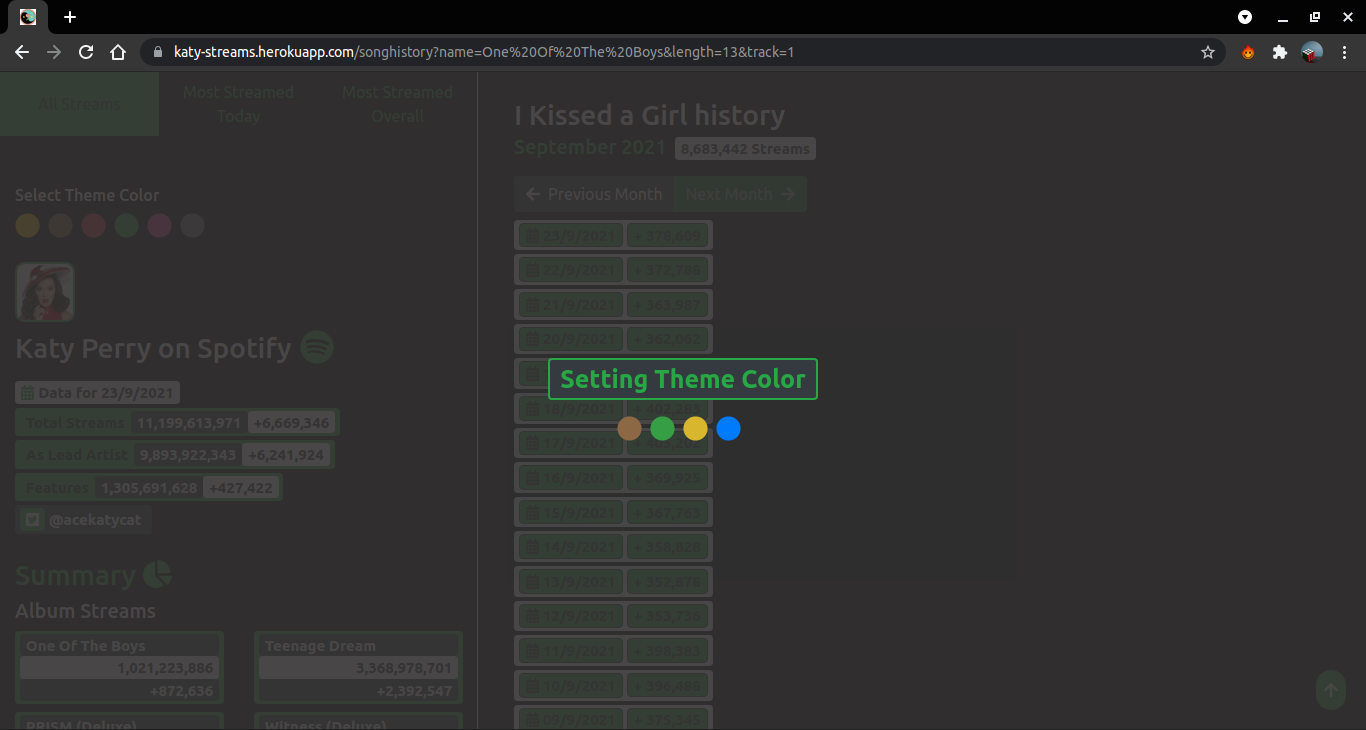The width and height of the screenshot is (1366, 730).
Task: Click the browser address bar URL
Action: pos(484,52)
